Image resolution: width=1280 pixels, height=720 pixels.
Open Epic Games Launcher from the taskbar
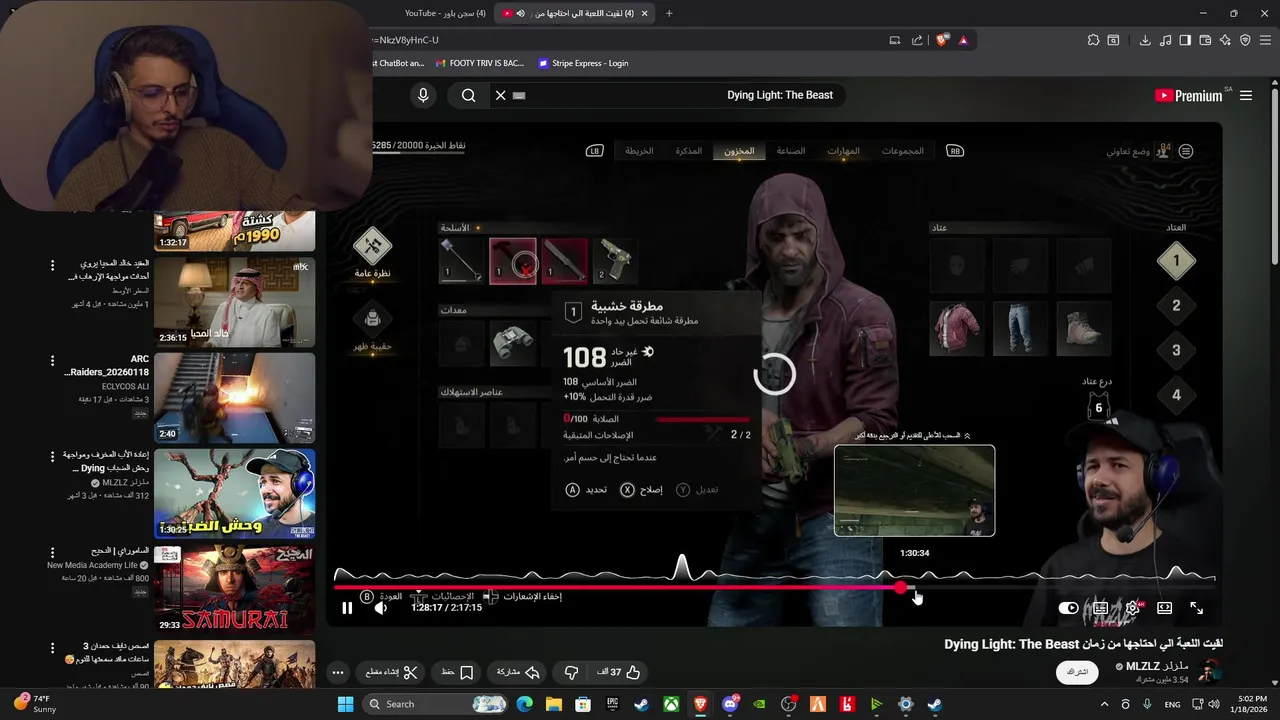tap(612, 704)
